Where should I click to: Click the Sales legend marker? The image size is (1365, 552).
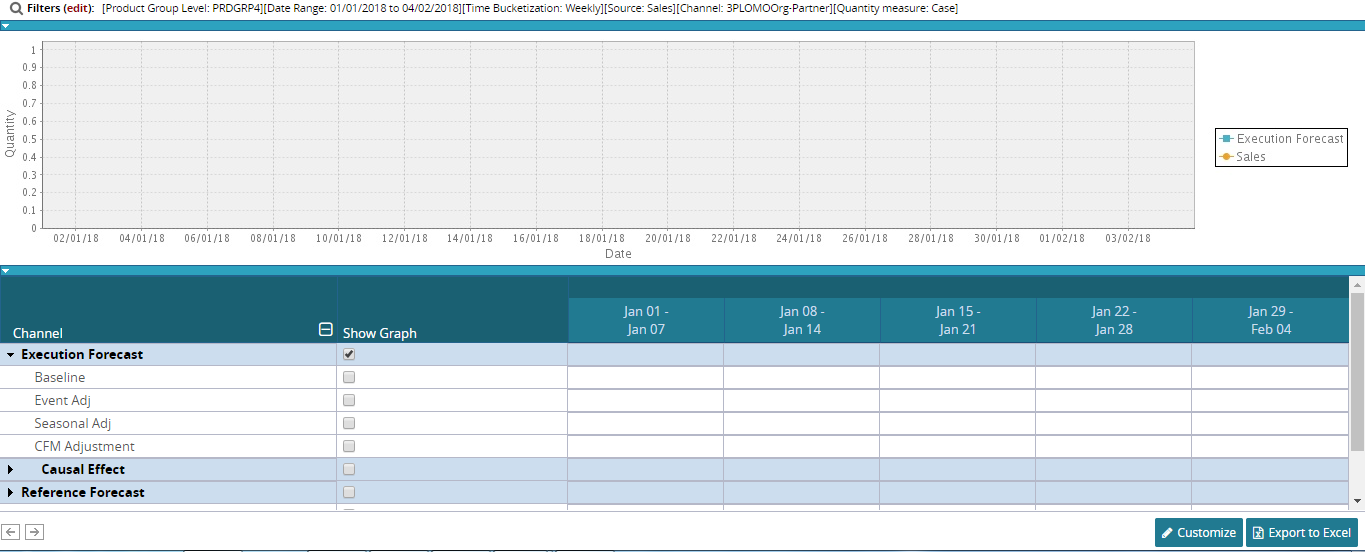coord(1227,157)
